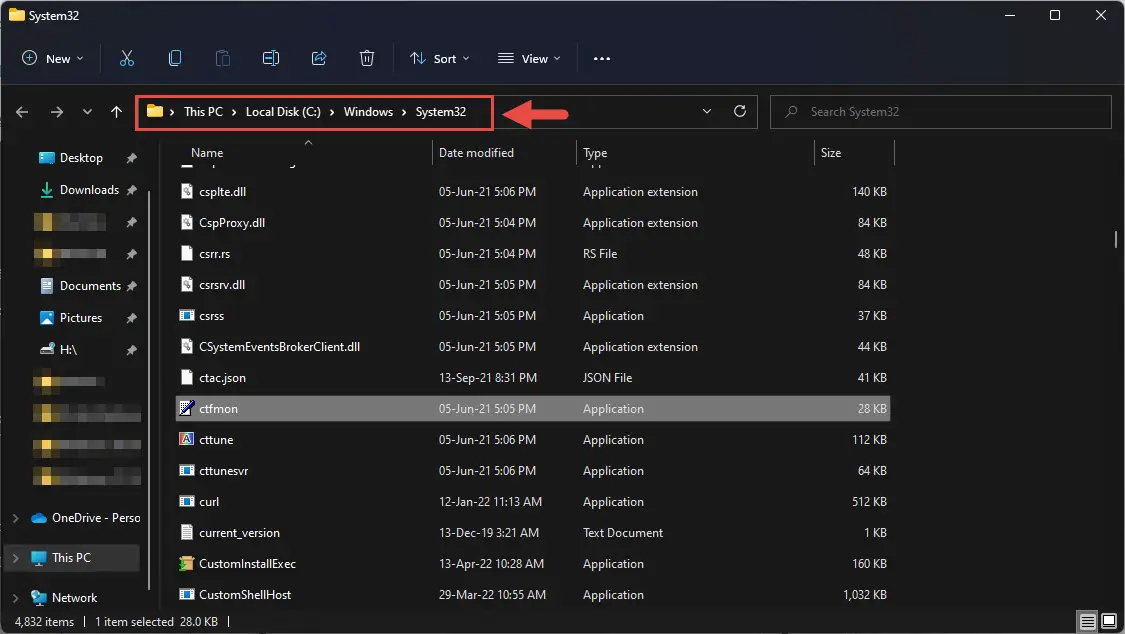The width and height of the screenshot is (1125, 634).
Task: Click the System32 breadcrumb
Action: coord(441,112)
